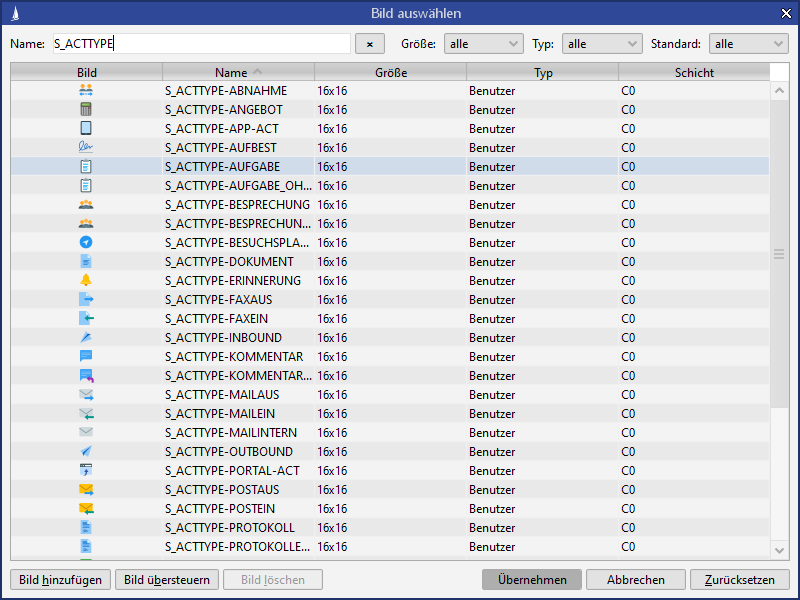Click the tablet icon for S_ACTTYPE-APP-ACT
The height and width of the screenshot is (600, 800).
click(86, 128)
